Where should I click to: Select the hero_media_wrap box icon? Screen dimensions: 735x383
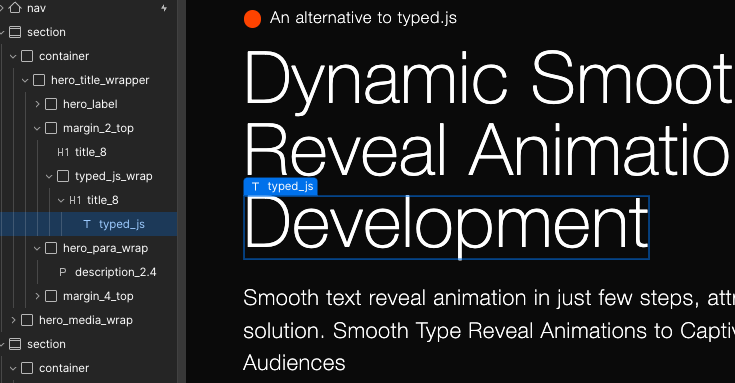coord(27,320)
